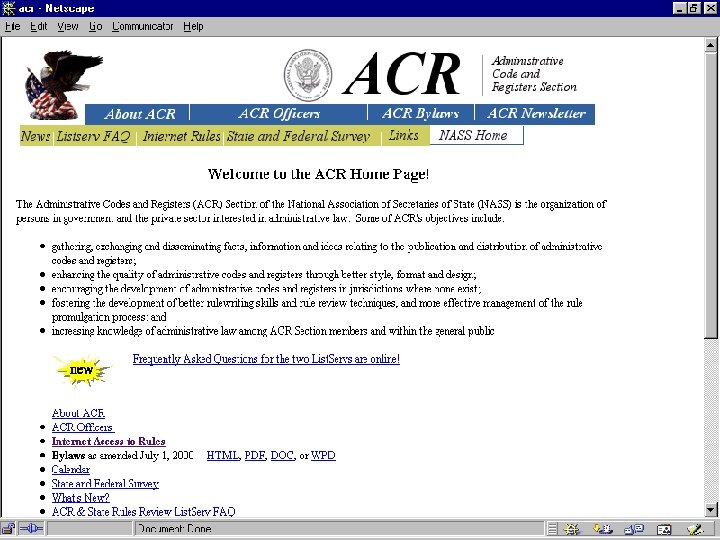Open State and Federal Survey in nav bar
The image size is (720, 540).
[x=298, y=136]
